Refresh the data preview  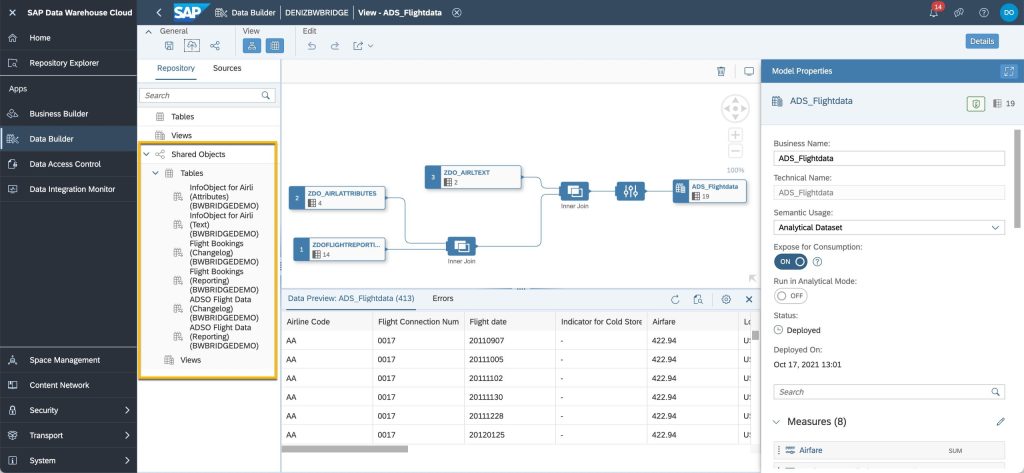[675, 299]
